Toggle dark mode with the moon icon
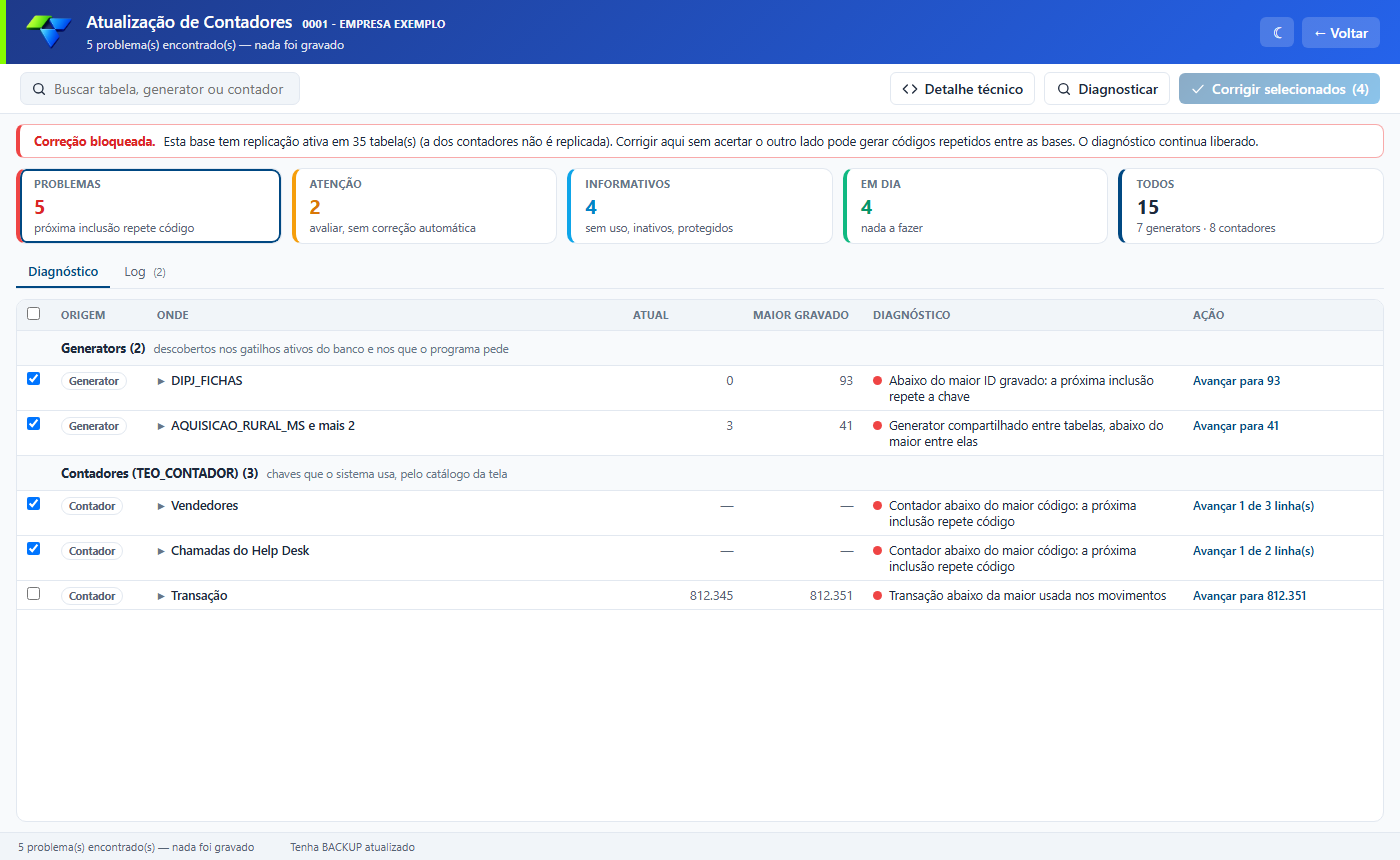The image size is (1400, 860). point(1277,32)
